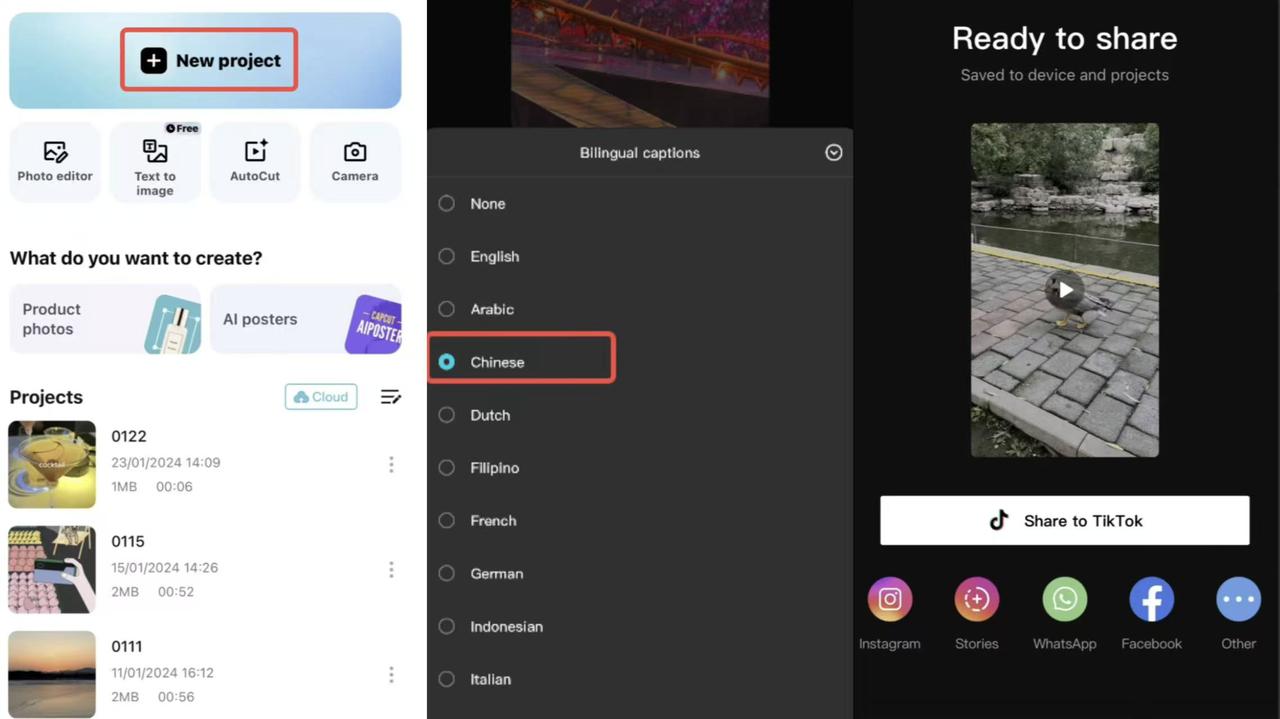Open the Camera tool
The width and height of the screenshot is (1280, 719).
[x=355, y=162]
